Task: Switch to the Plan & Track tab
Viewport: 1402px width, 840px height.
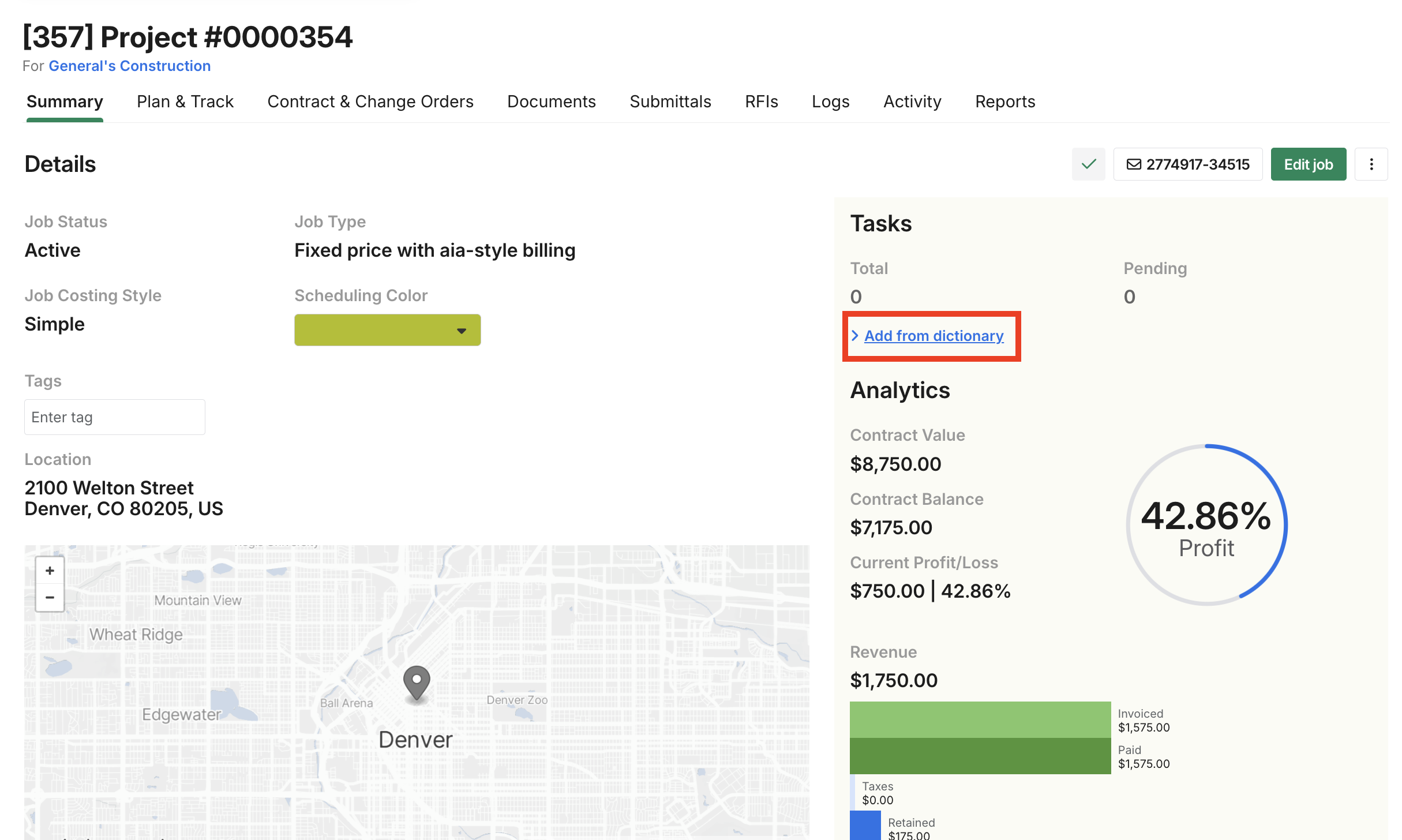Action: point(185,102)
